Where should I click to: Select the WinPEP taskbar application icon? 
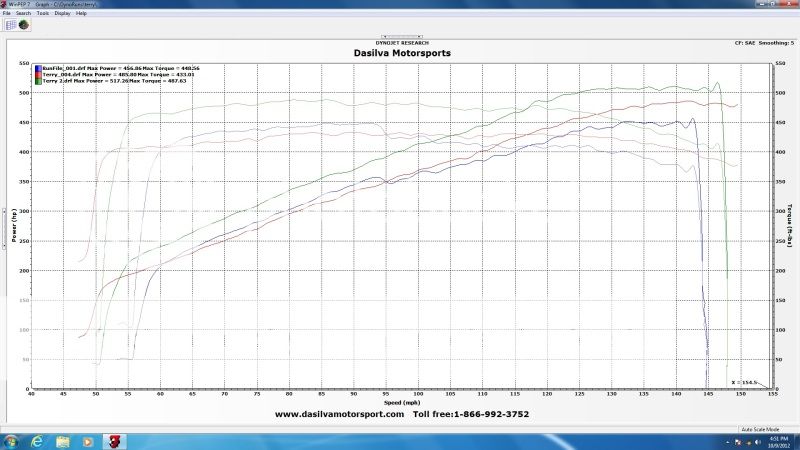[x=114, y=440]
